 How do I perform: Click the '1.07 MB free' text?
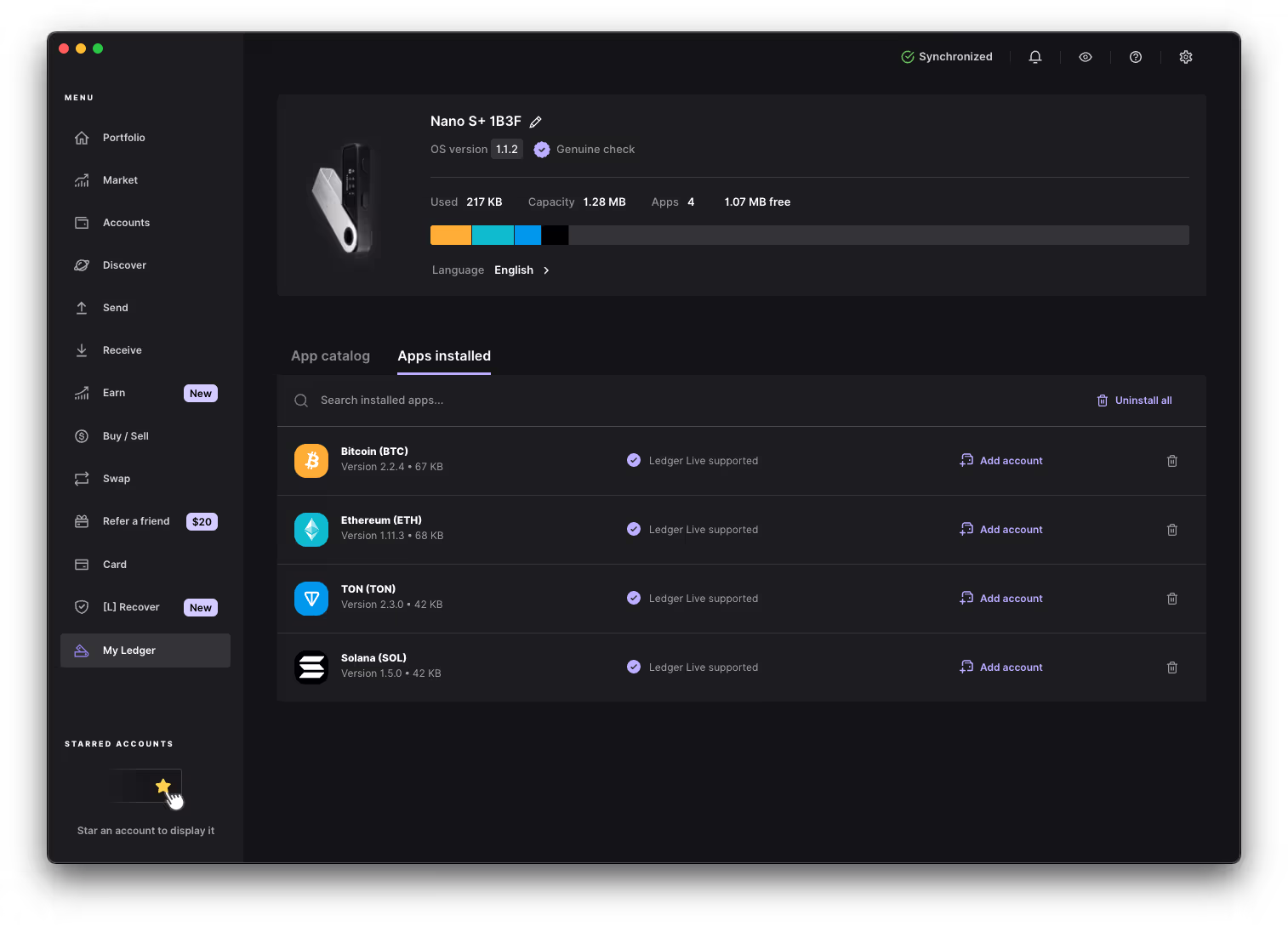pos(757,202)
